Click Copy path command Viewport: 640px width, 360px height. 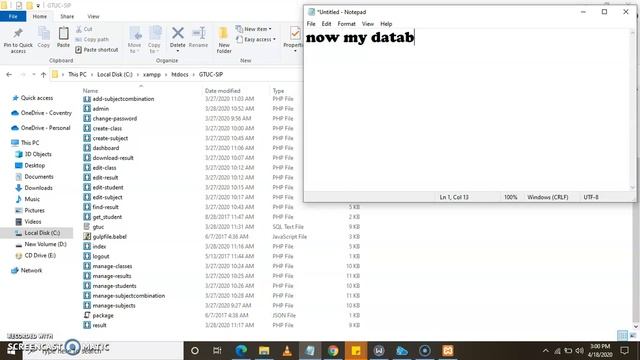pyautogui.click(x=92, y=39)
